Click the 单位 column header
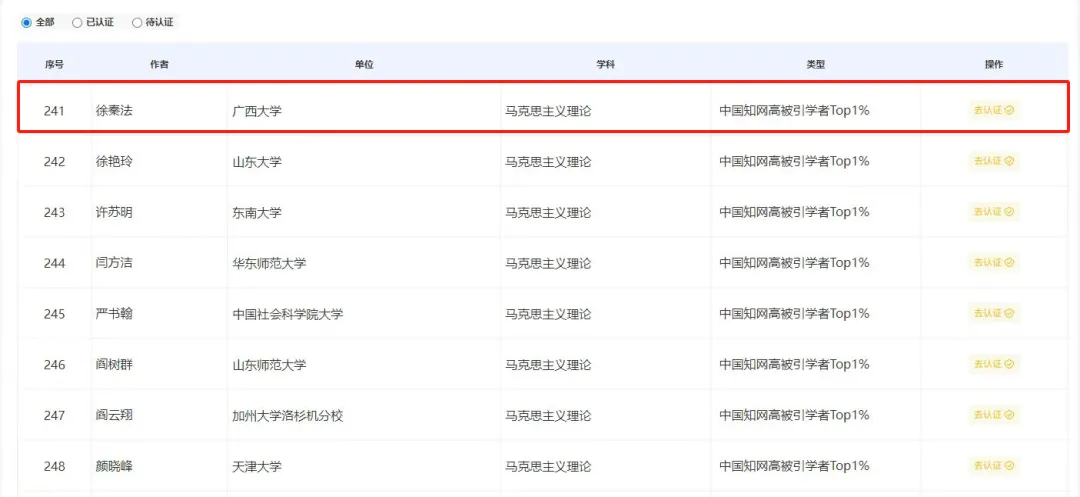 coord(364,64)
